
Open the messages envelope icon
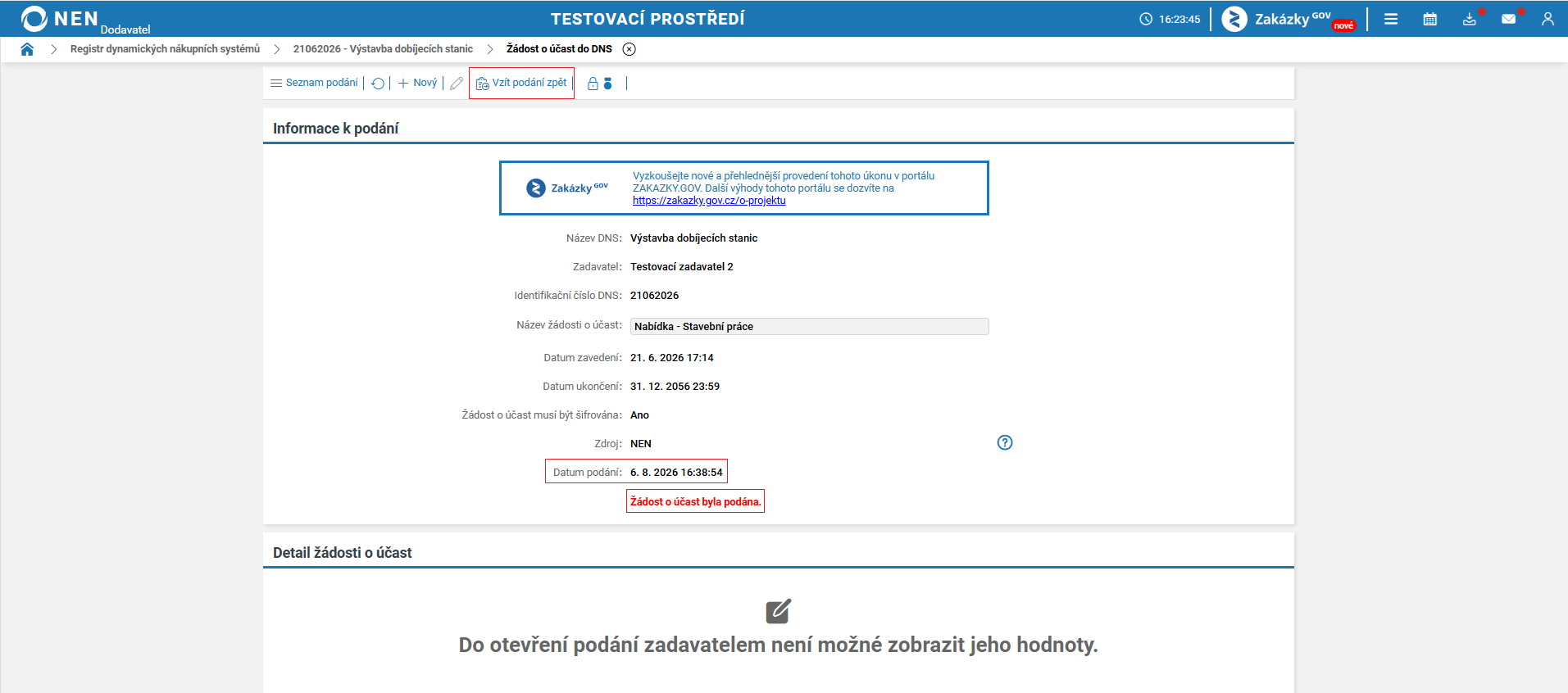click(1509, 19)
